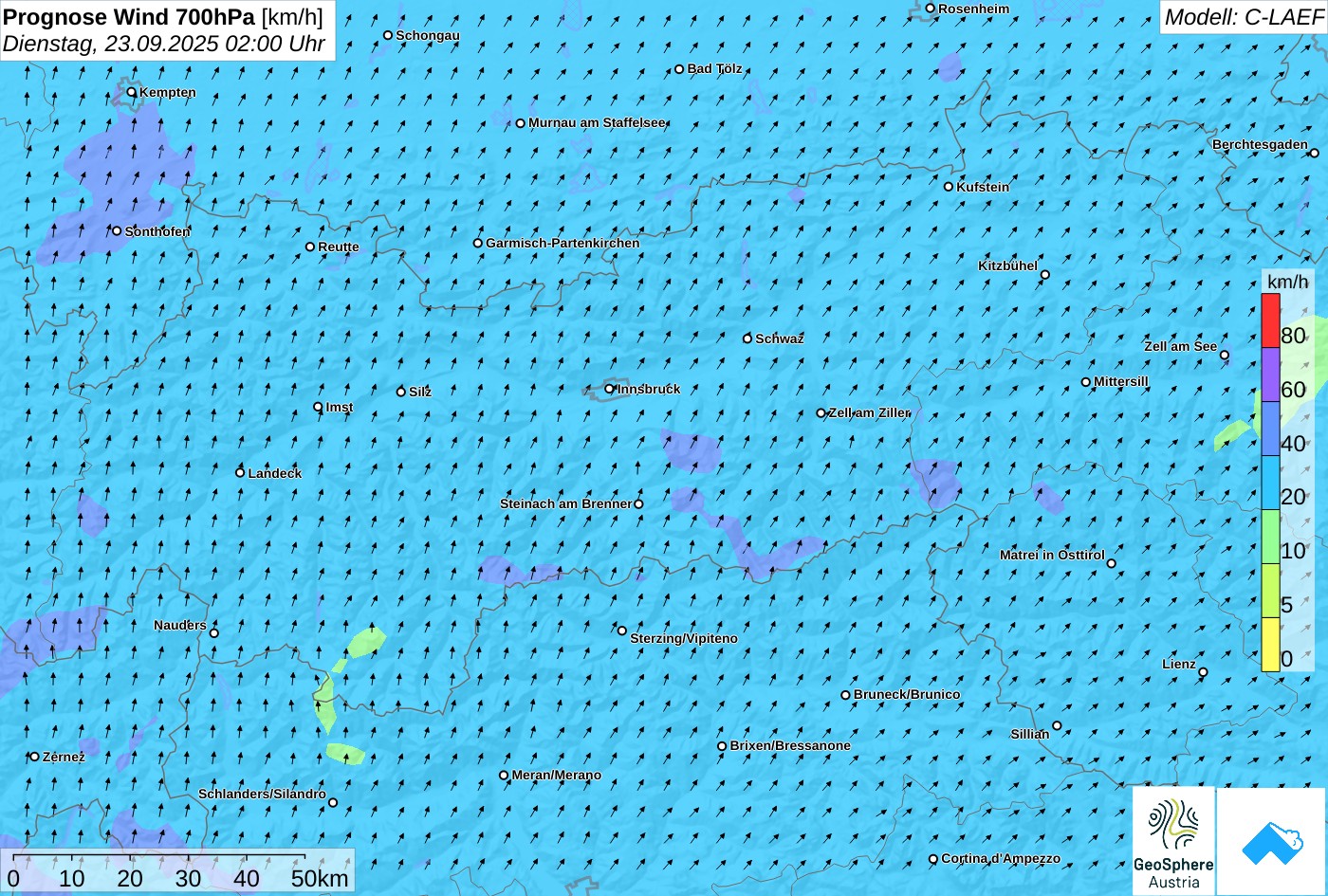Click the 'Matrei in Osttirol' label

[1052, 555]
